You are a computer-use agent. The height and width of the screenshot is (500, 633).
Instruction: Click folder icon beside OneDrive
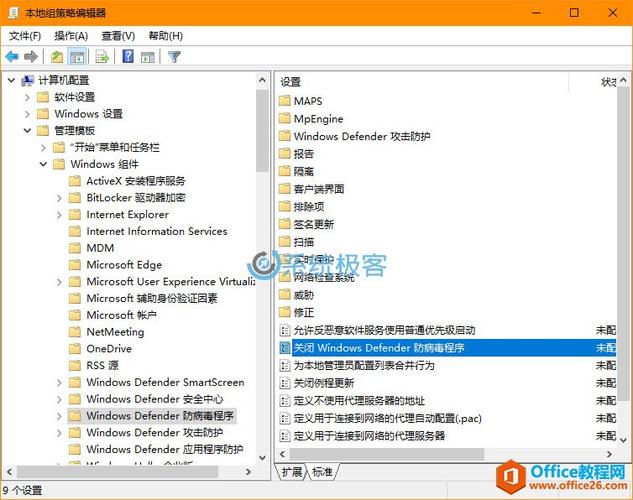[x=75, y=349]
